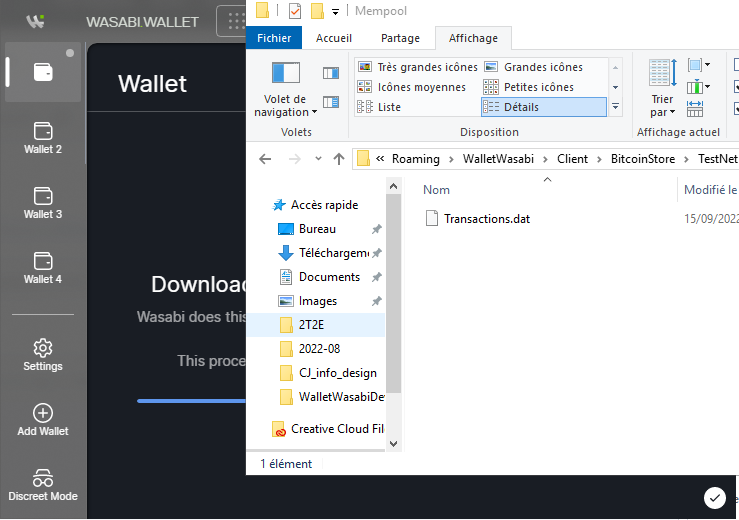Viewport: 739px width, 520px height.
Task: Open Wallet 2 in Wasabi sidebar
Action: coord(43,138)
